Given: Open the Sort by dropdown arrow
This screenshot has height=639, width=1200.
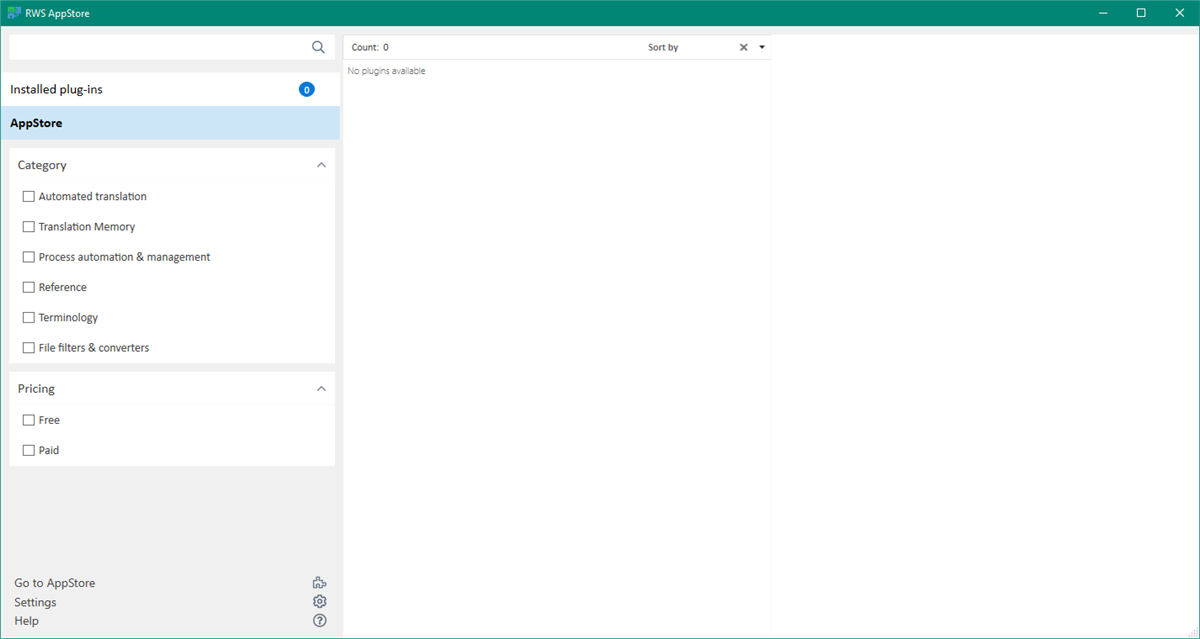Looking at the screenshot, I should click(x=762, y=47).
